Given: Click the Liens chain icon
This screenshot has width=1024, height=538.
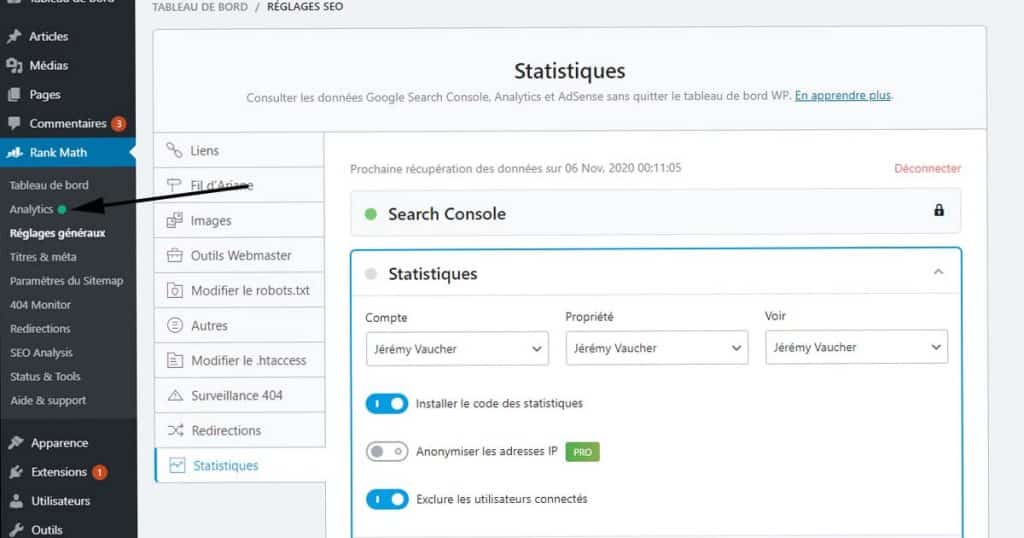Looking at the screenshot, I should [174, 150].
